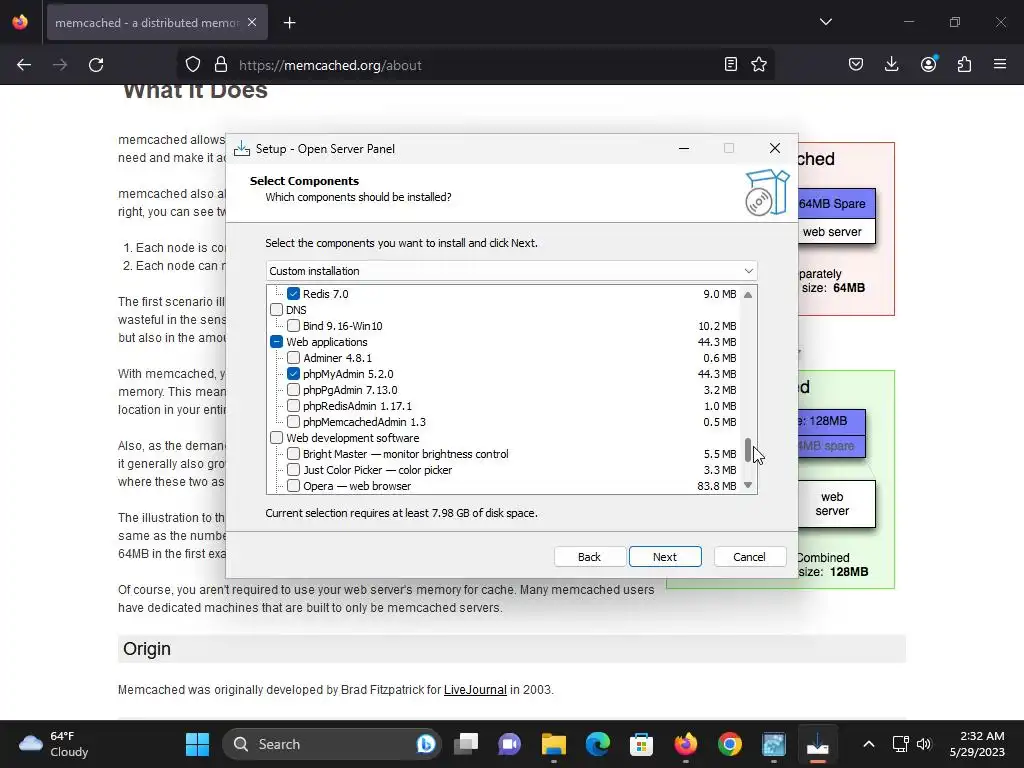Click components list scrollbar thumb
Viewport: 1024px width, 768px height.
[x=748, y=450]
